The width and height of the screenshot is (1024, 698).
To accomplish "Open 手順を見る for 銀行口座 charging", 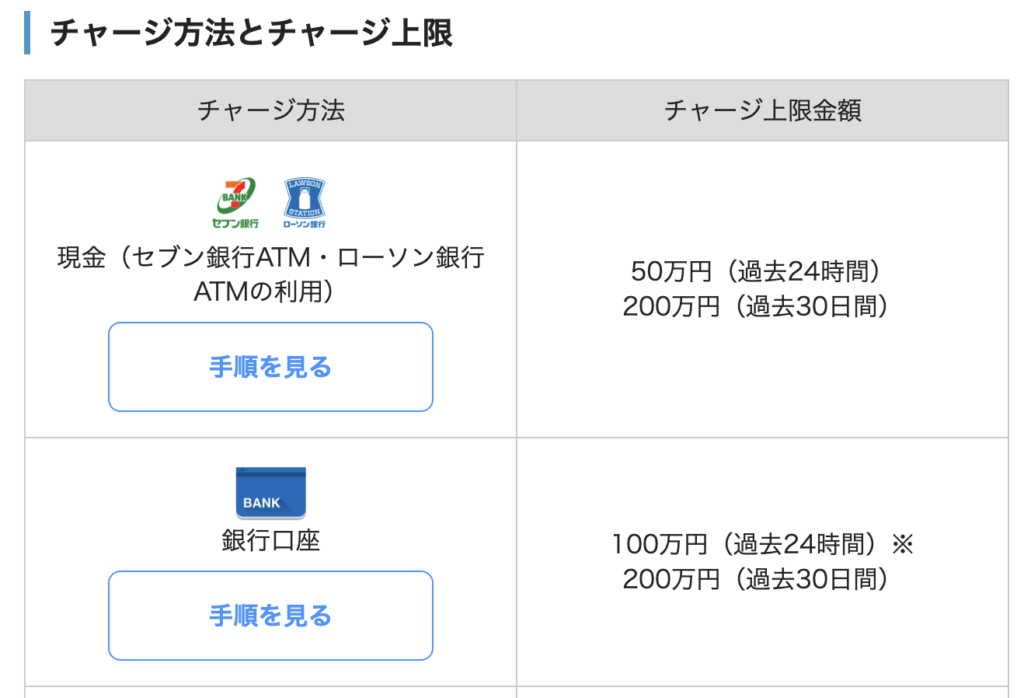I will tap(270, 615).
